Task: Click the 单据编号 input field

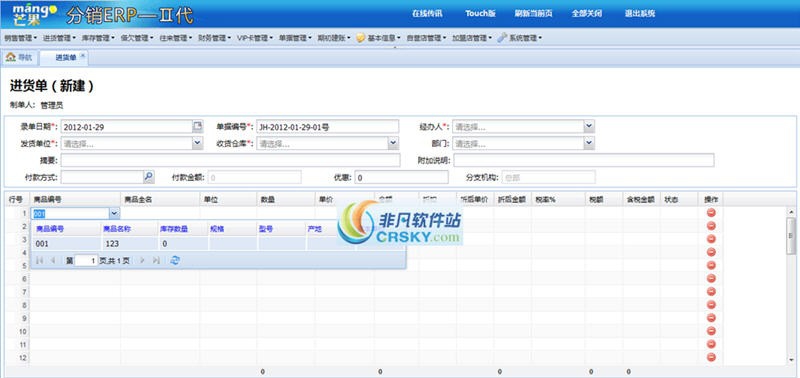Action: click(328, 126)
